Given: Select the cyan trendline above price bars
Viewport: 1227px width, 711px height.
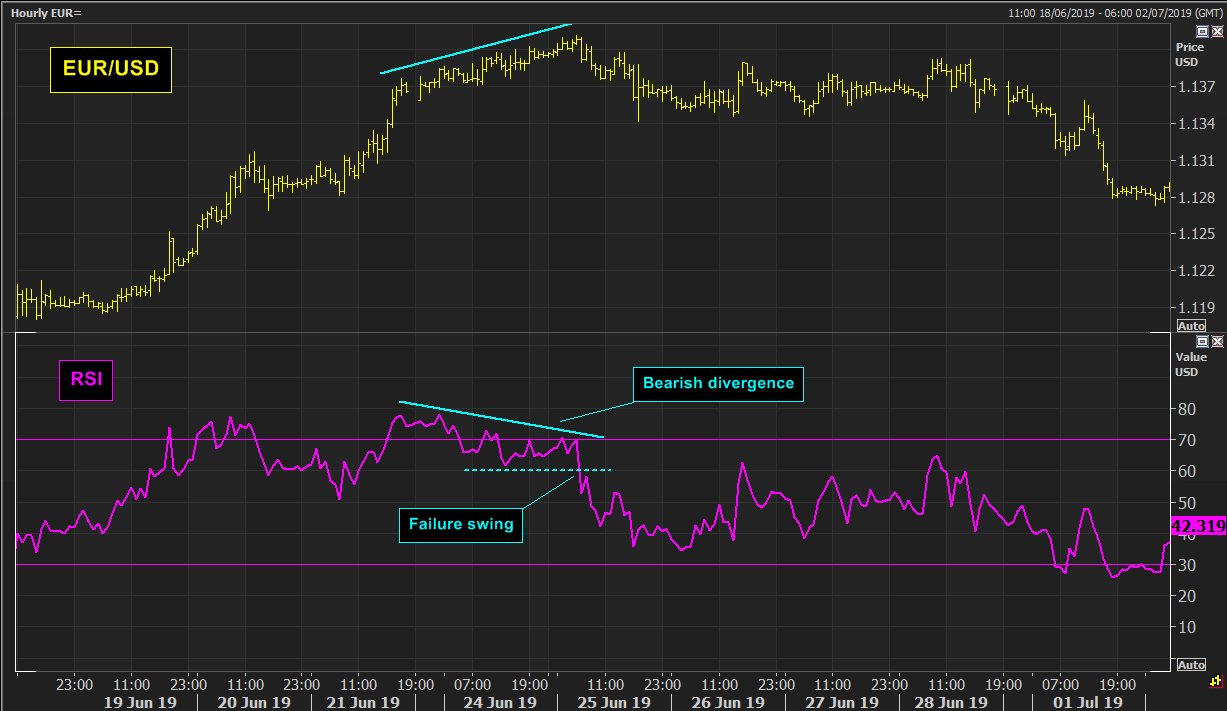Looking at the screenshot, I should 475,48.
